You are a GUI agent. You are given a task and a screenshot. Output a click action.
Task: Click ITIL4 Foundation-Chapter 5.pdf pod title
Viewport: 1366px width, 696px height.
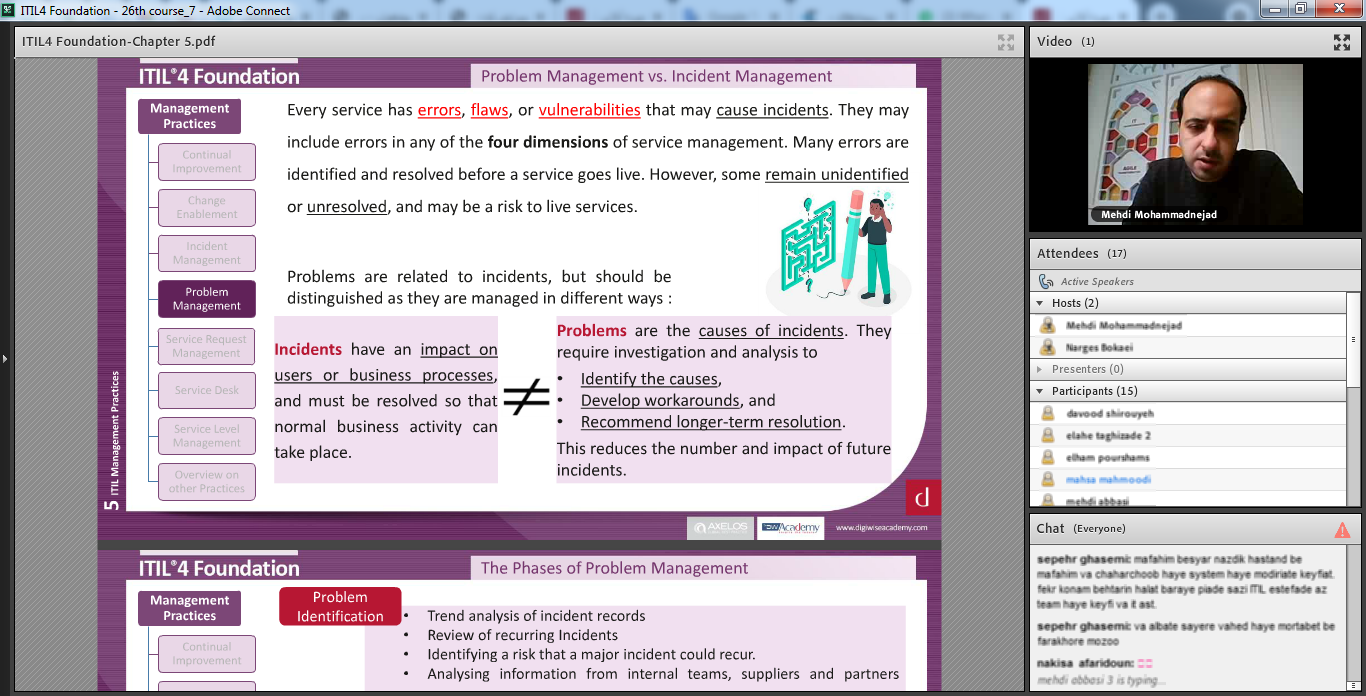pyautogui.click(x=118, y=42)
